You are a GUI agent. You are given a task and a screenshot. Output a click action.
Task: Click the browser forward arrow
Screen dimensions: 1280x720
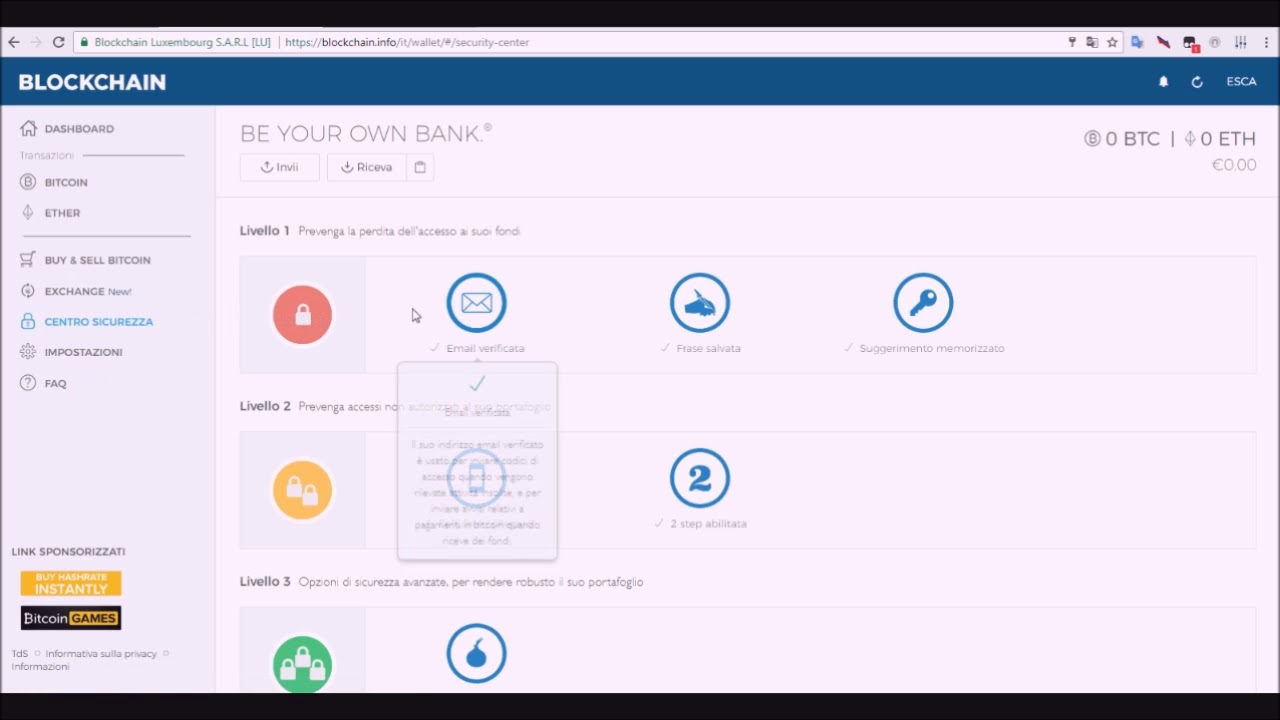point(36,42)
